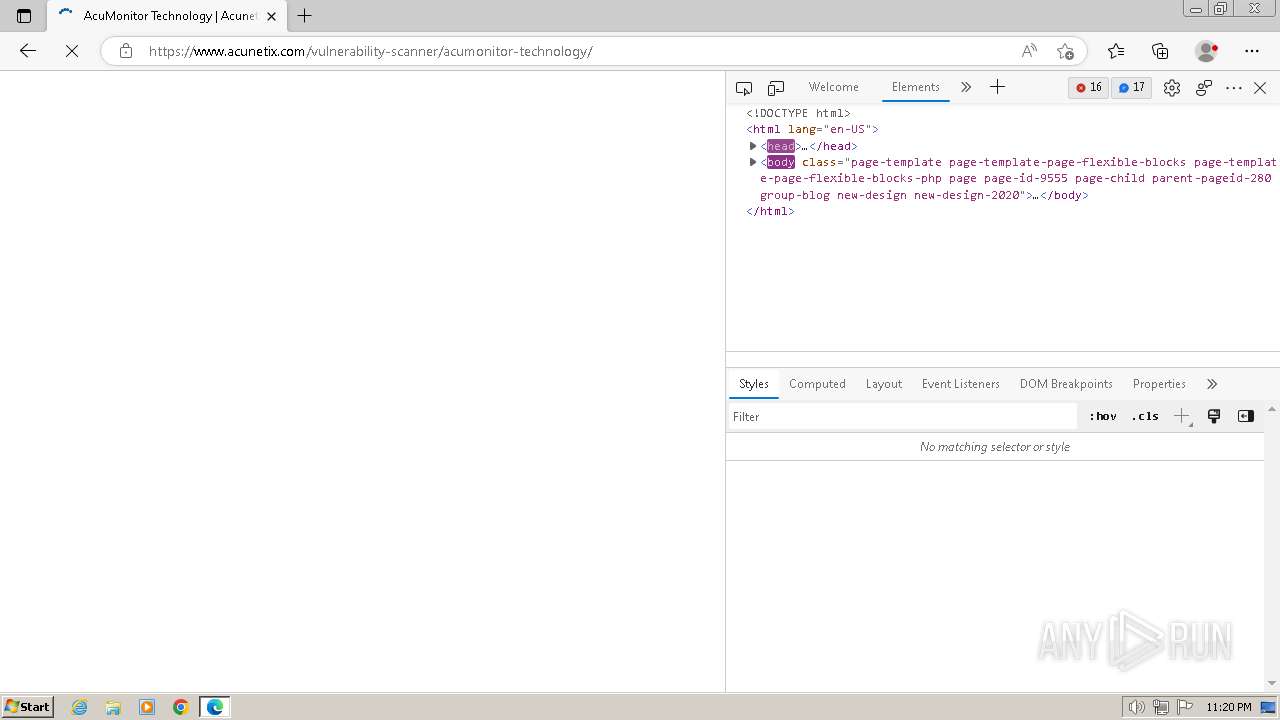Viewport: 1280px width, 720px height.
Task: Close the AcuMonitor Technology tab
Action: tap(271, 16)
